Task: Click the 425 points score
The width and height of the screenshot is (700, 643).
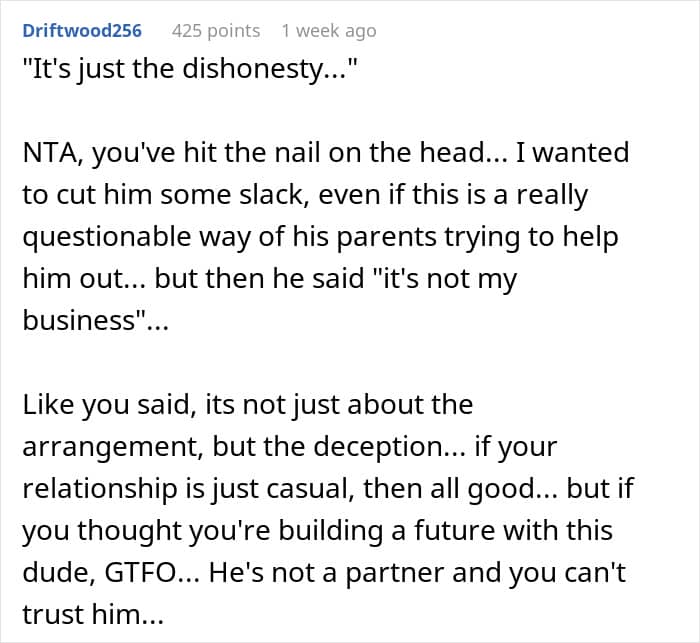Action: click(216, 31)
